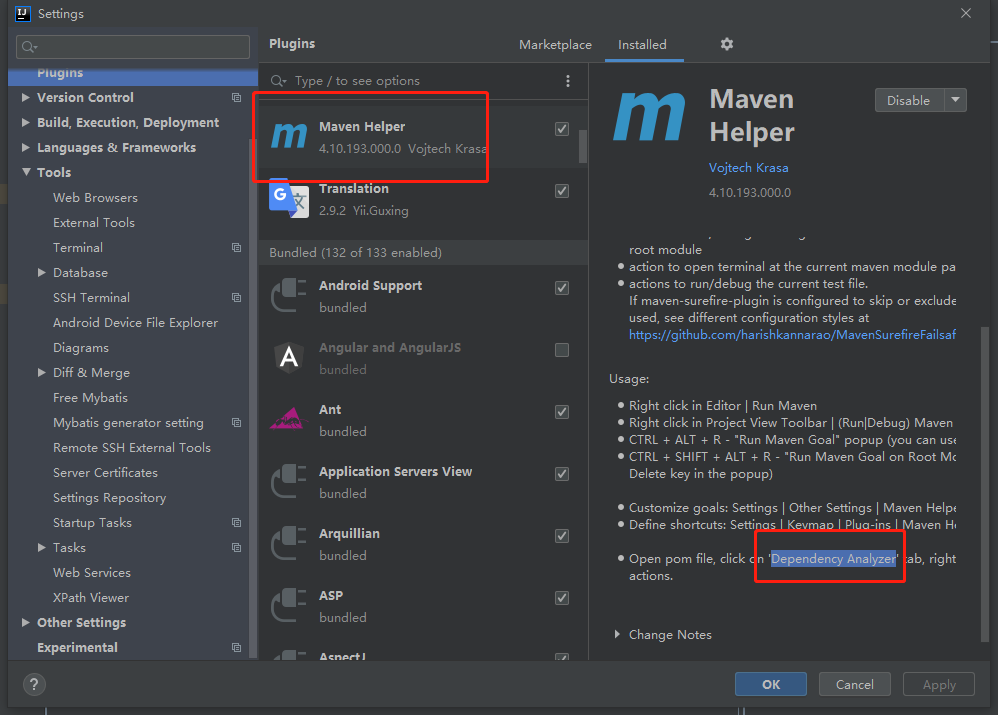Close the Settings dialog
The width and height of the screenshot is (998, 715).
[x=966, y=13]
